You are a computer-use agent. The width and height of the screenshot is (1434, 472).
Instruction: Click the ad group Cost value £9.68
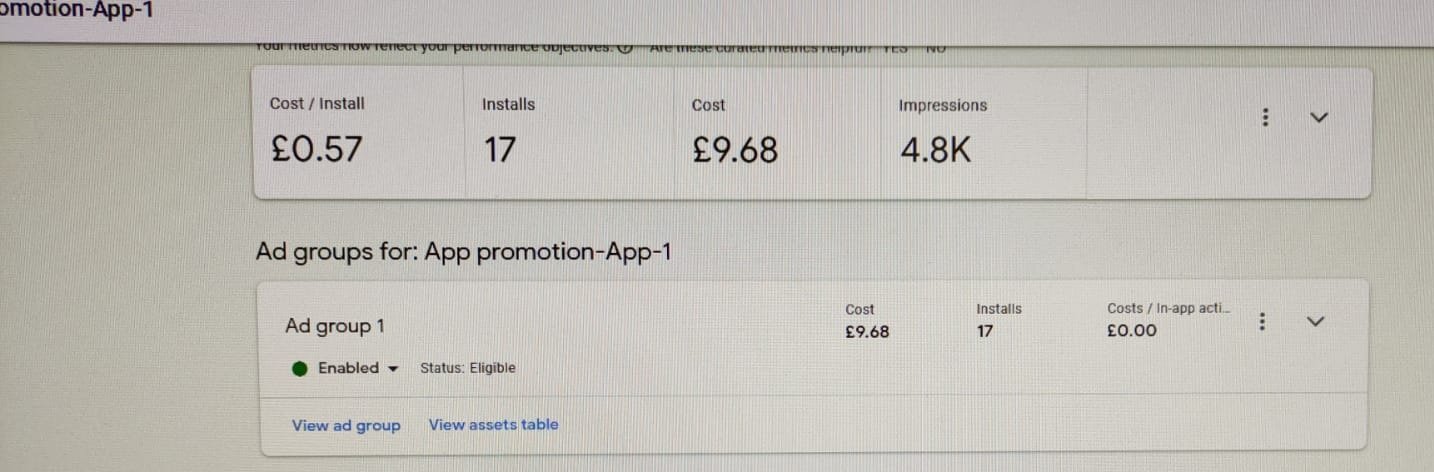point(867,331)
